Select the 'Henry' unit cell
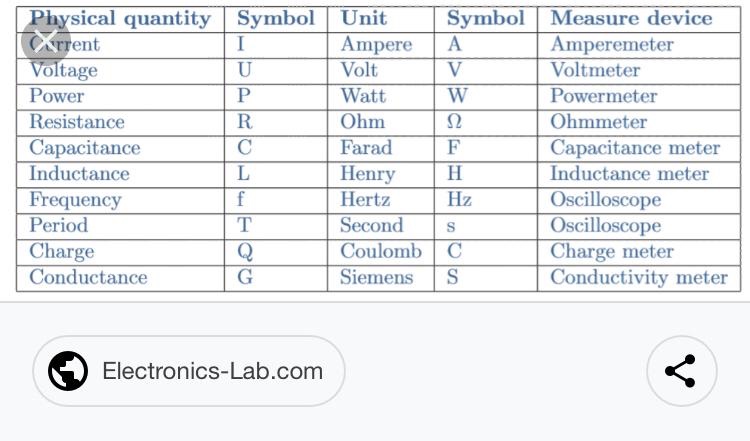 click(x=368, y=174)
